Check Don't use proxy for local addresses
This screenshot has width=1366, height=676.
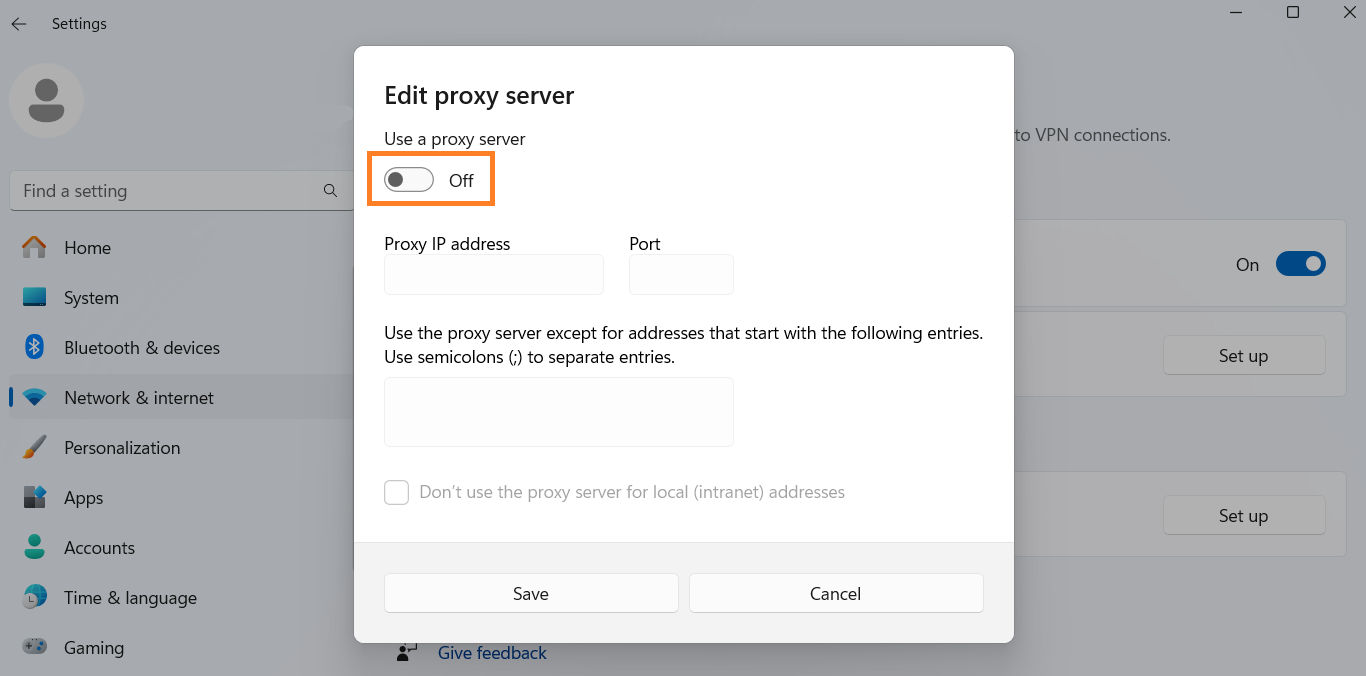click(x=397, y=492)
